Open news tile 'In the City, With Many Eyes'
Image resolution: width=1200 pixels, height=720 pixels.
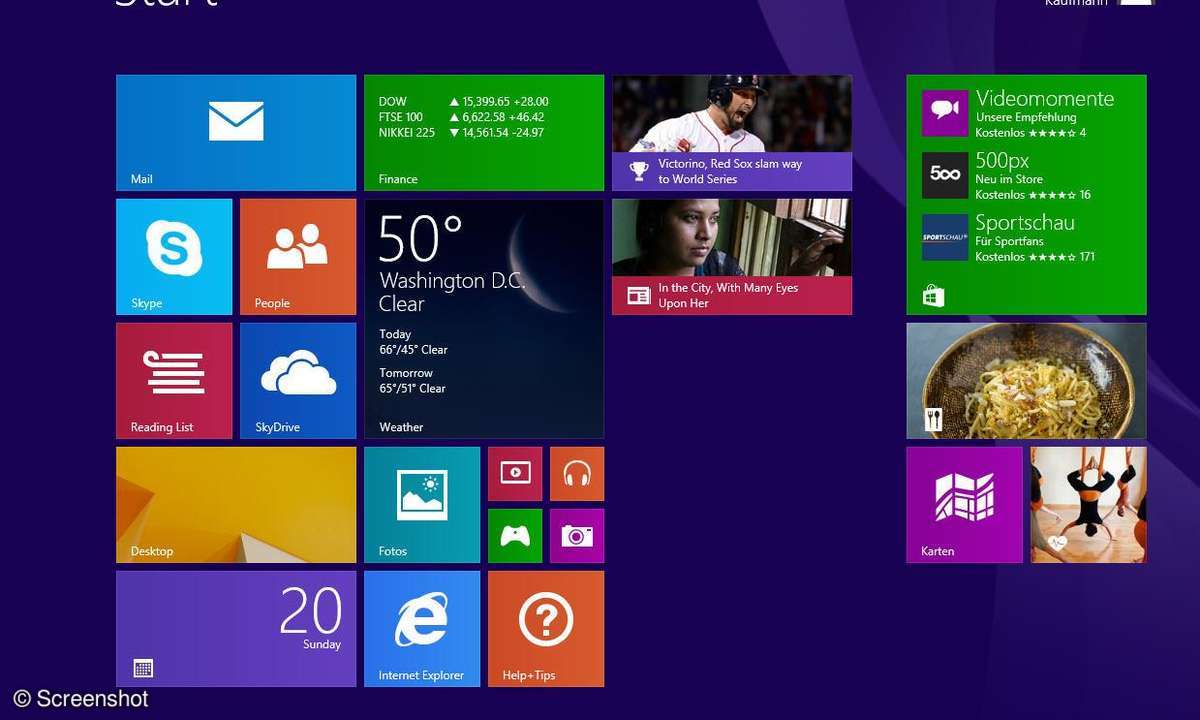pyautogui.click(x=732, y=257)
